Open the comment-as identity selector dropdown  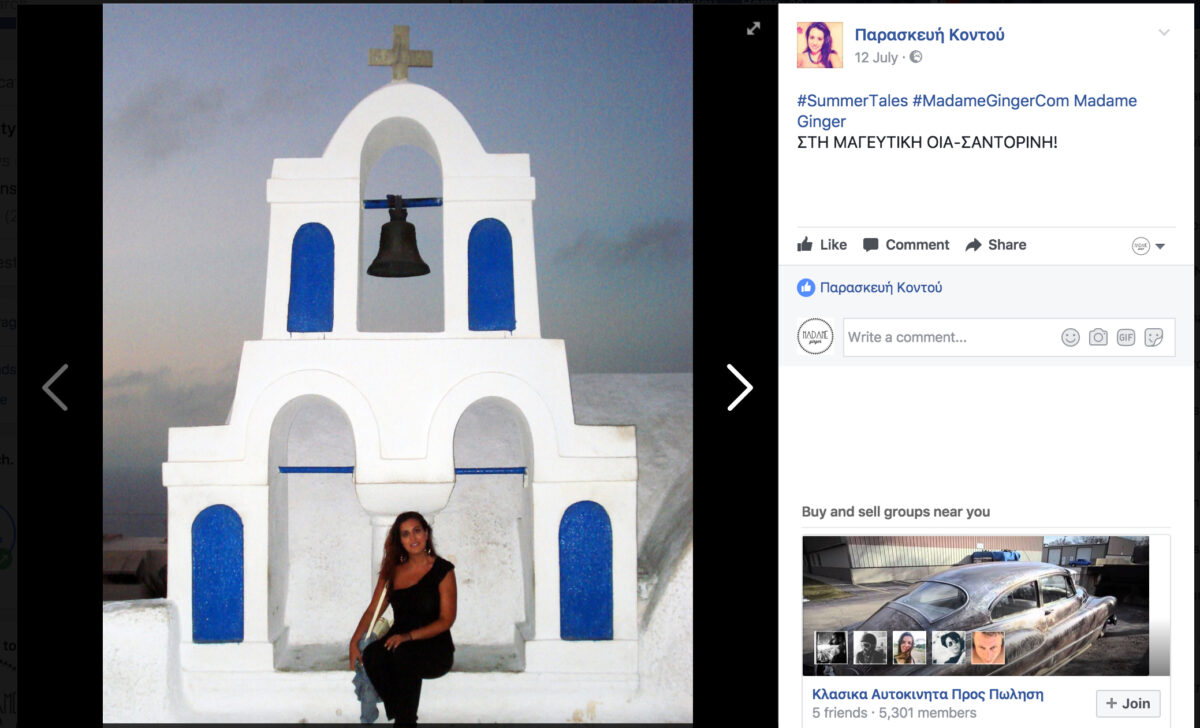click(x=1148, y=246)
